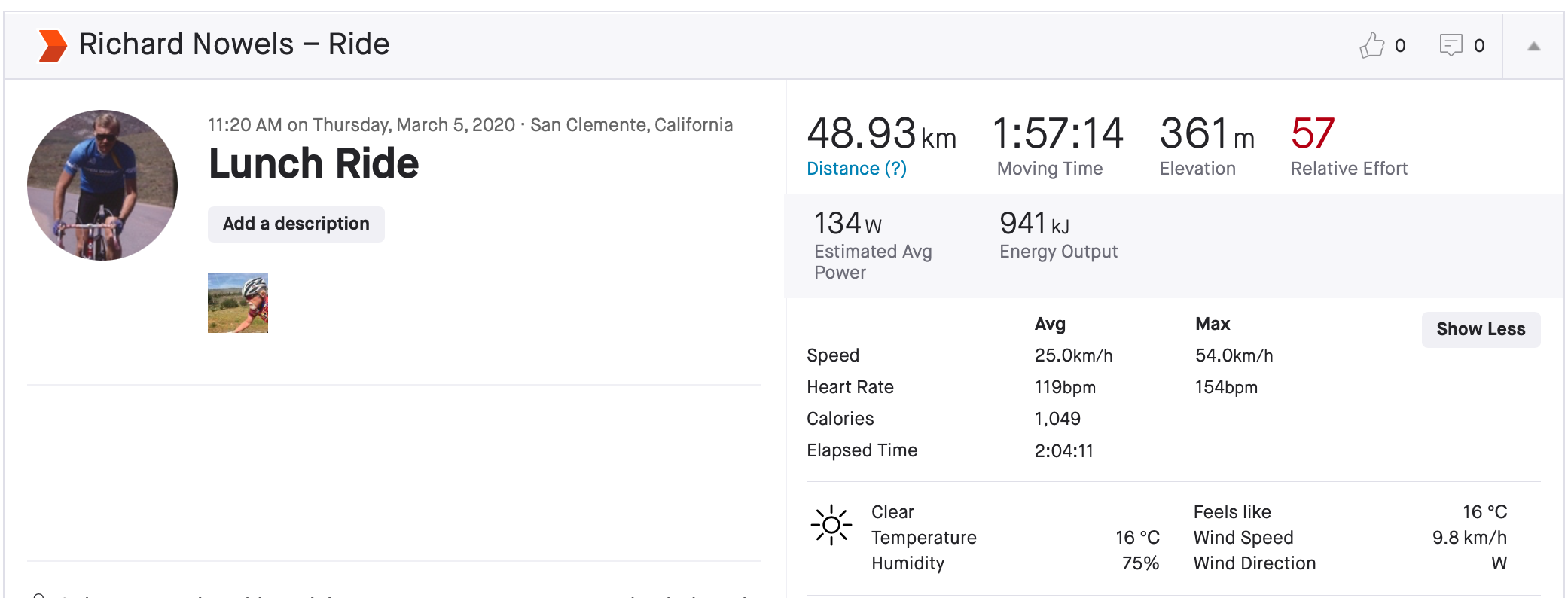Click the Add a description button
This screenshot has width=1568, height=598.
[x=296, y=224]
